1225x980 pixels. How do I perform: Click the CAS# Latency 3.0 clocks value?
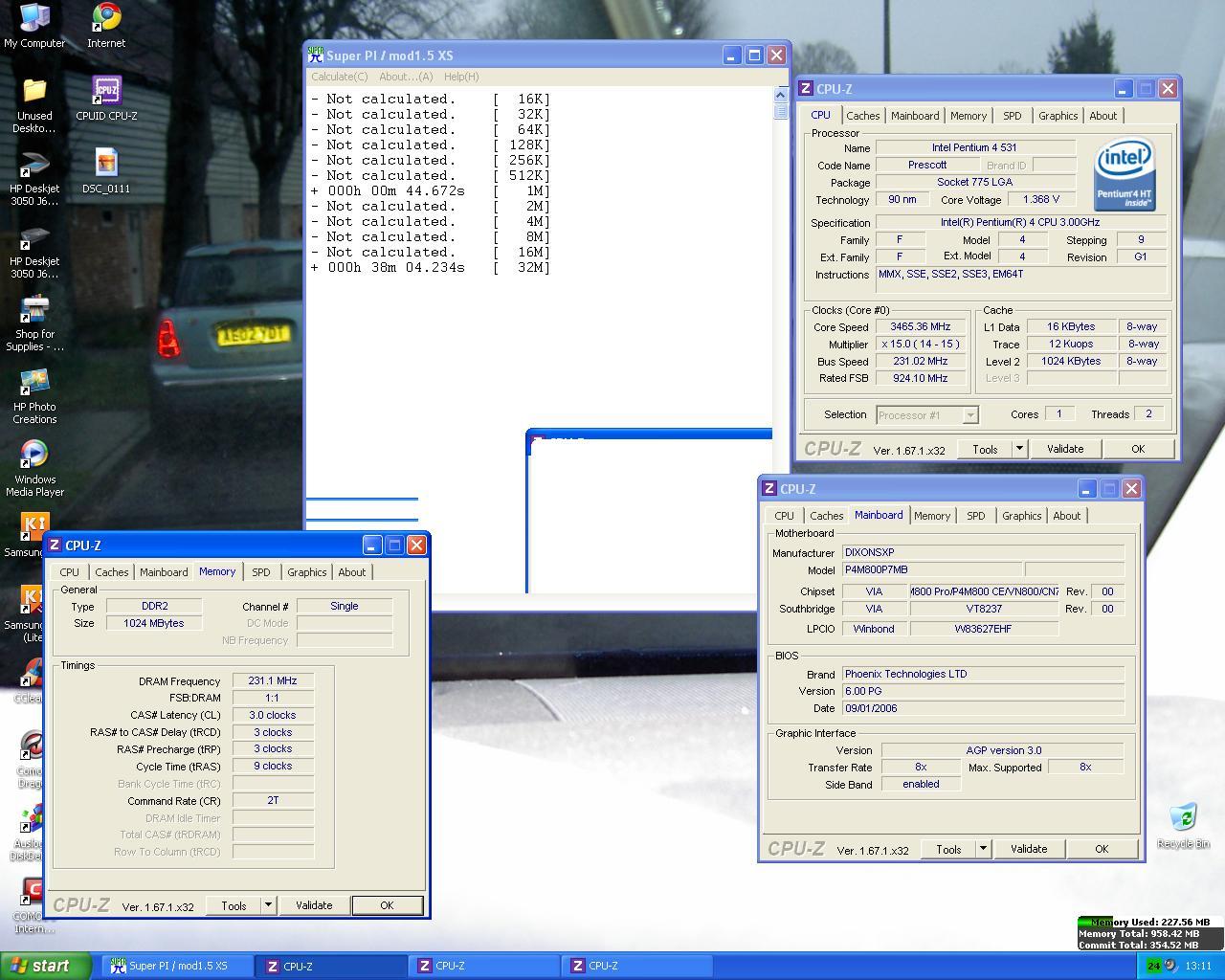coord(273,715)
